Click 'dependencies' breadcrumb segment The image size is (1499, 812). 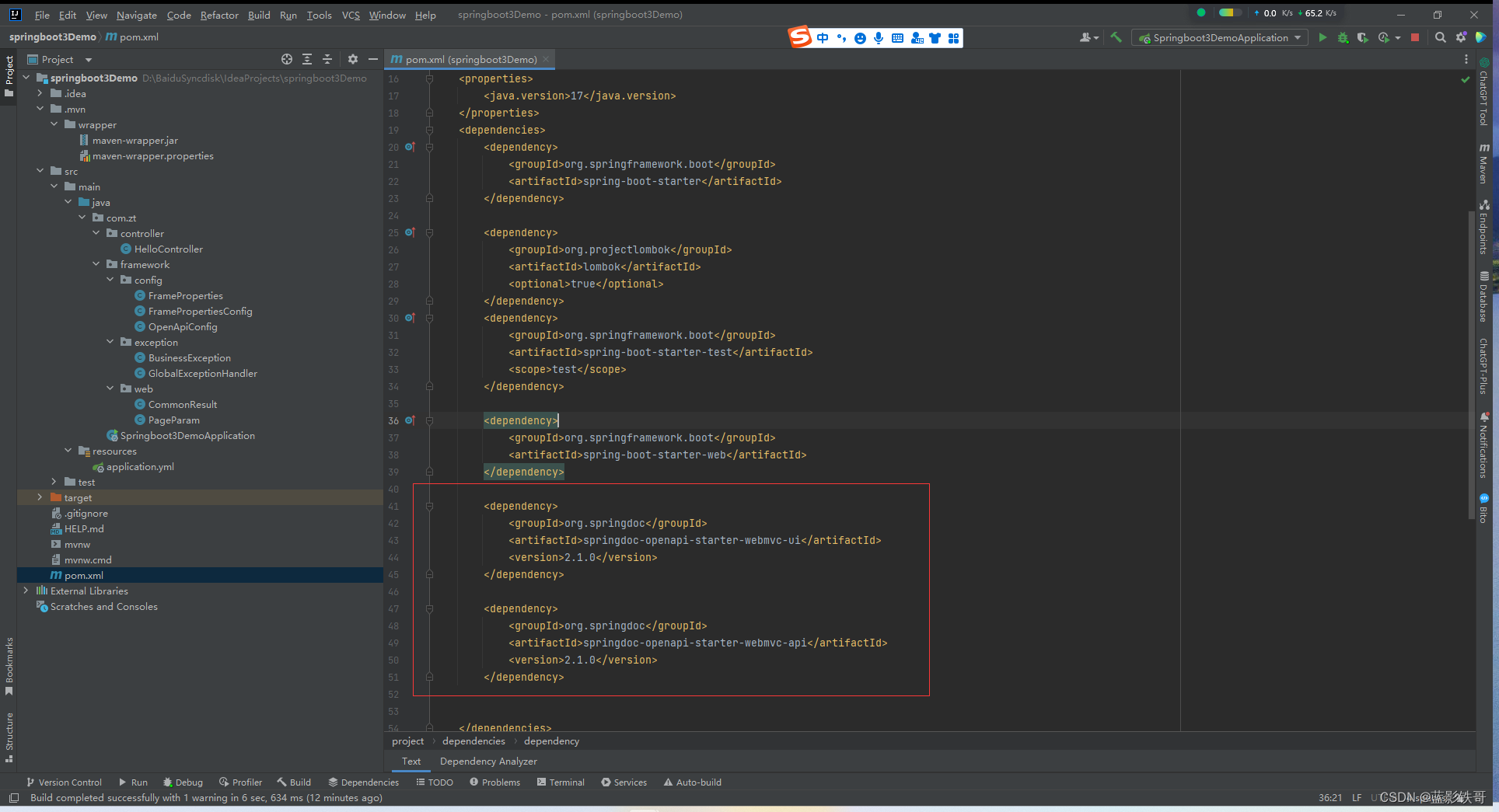473,741
